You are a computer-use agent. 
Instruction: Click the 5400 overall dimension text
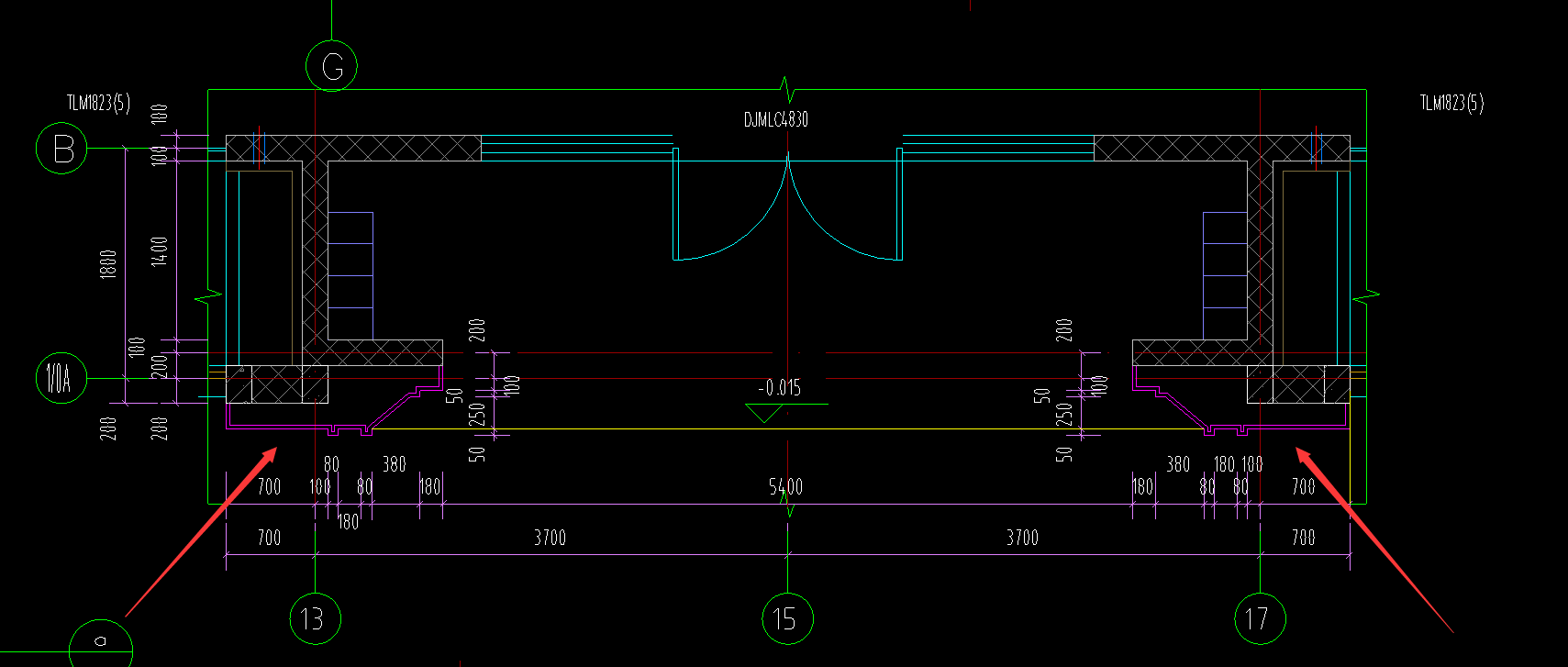tap(786, 487)
